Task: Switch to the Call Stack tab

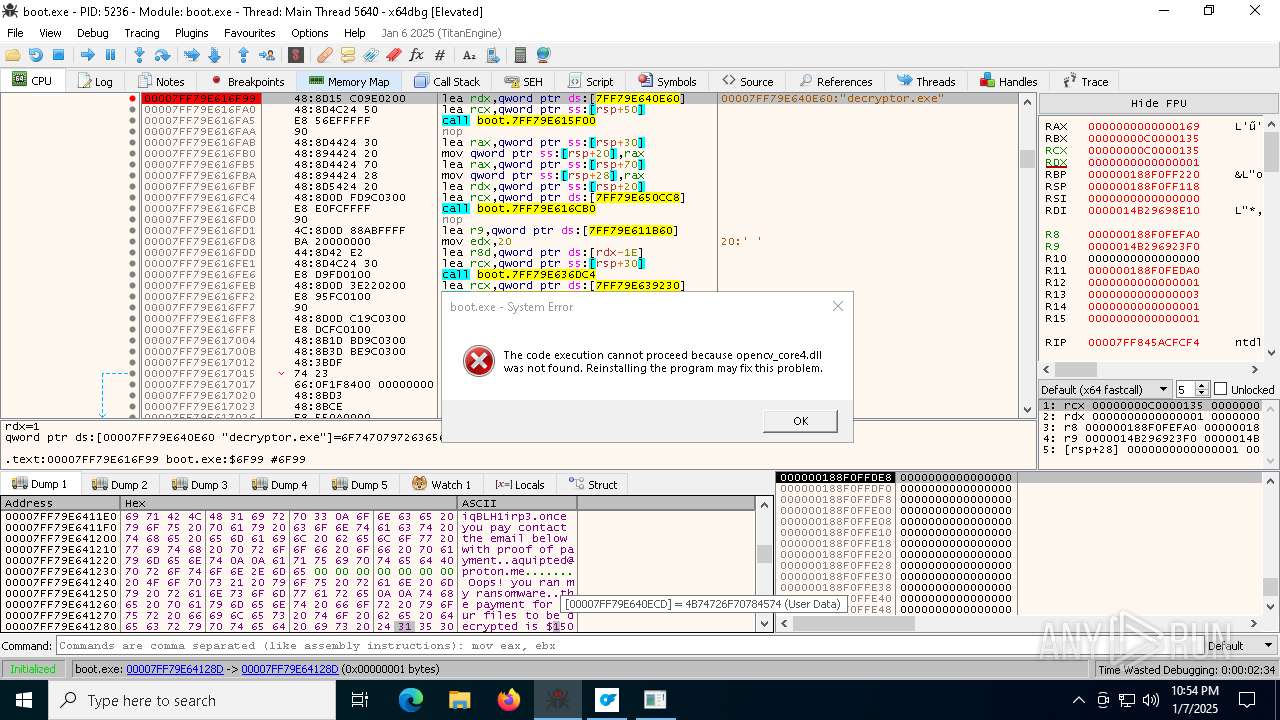Action: [x=447, y=81]
